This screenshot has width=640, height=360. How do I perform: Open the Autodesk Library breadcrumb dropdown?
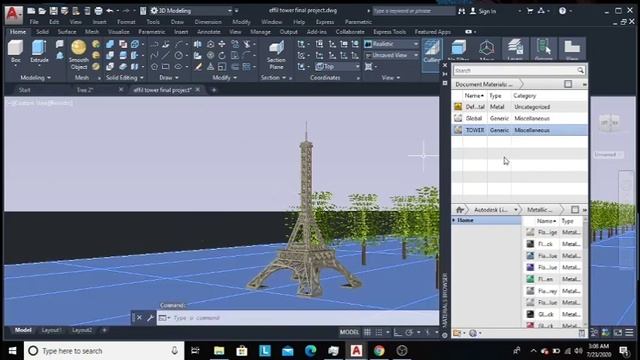coord(516,210)
